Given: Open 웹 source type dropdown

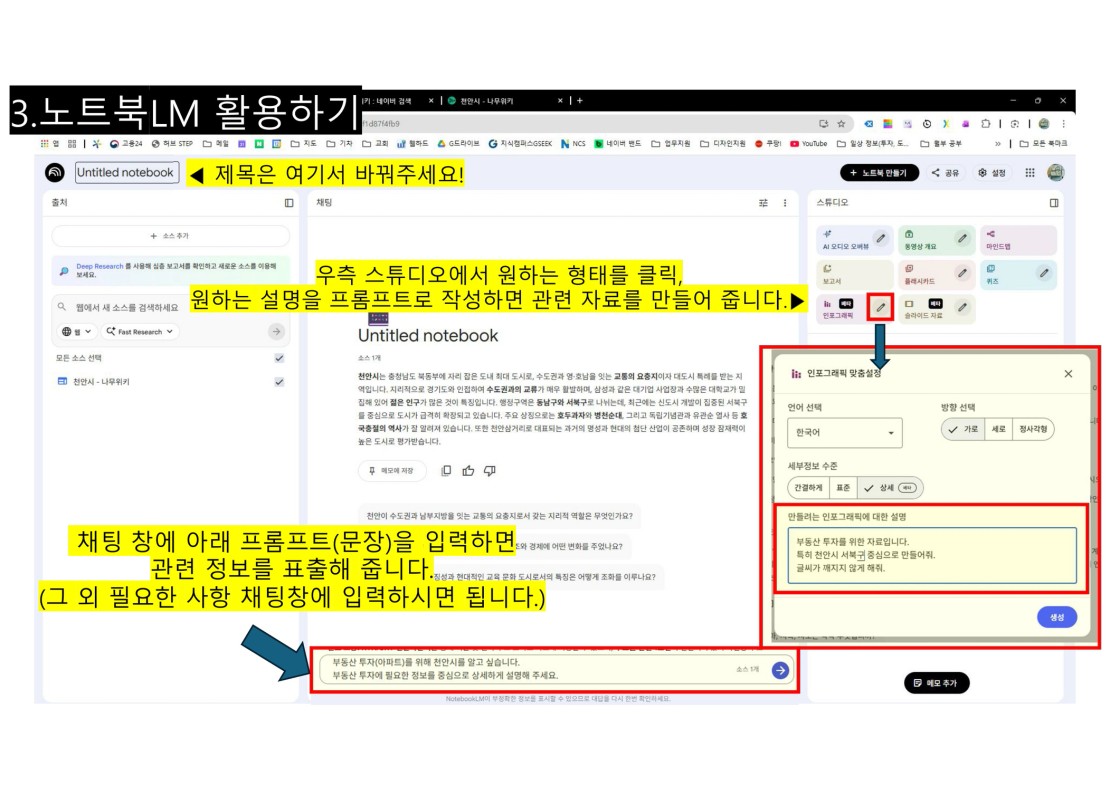Looking at the screenshot, I should 76,331.
